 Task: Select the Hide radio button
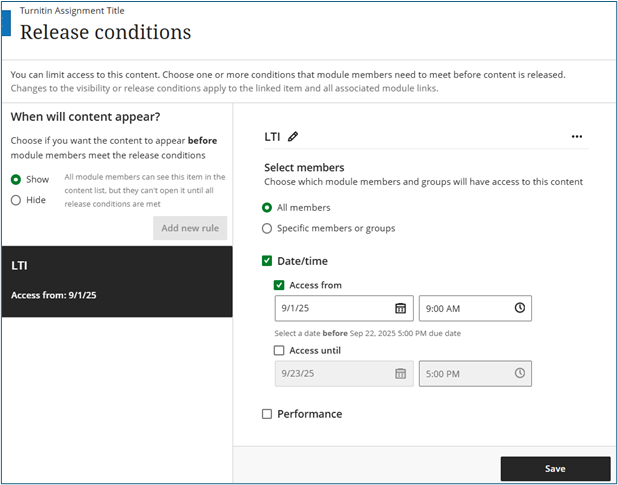pyautogui.click(x=16, y=200)
